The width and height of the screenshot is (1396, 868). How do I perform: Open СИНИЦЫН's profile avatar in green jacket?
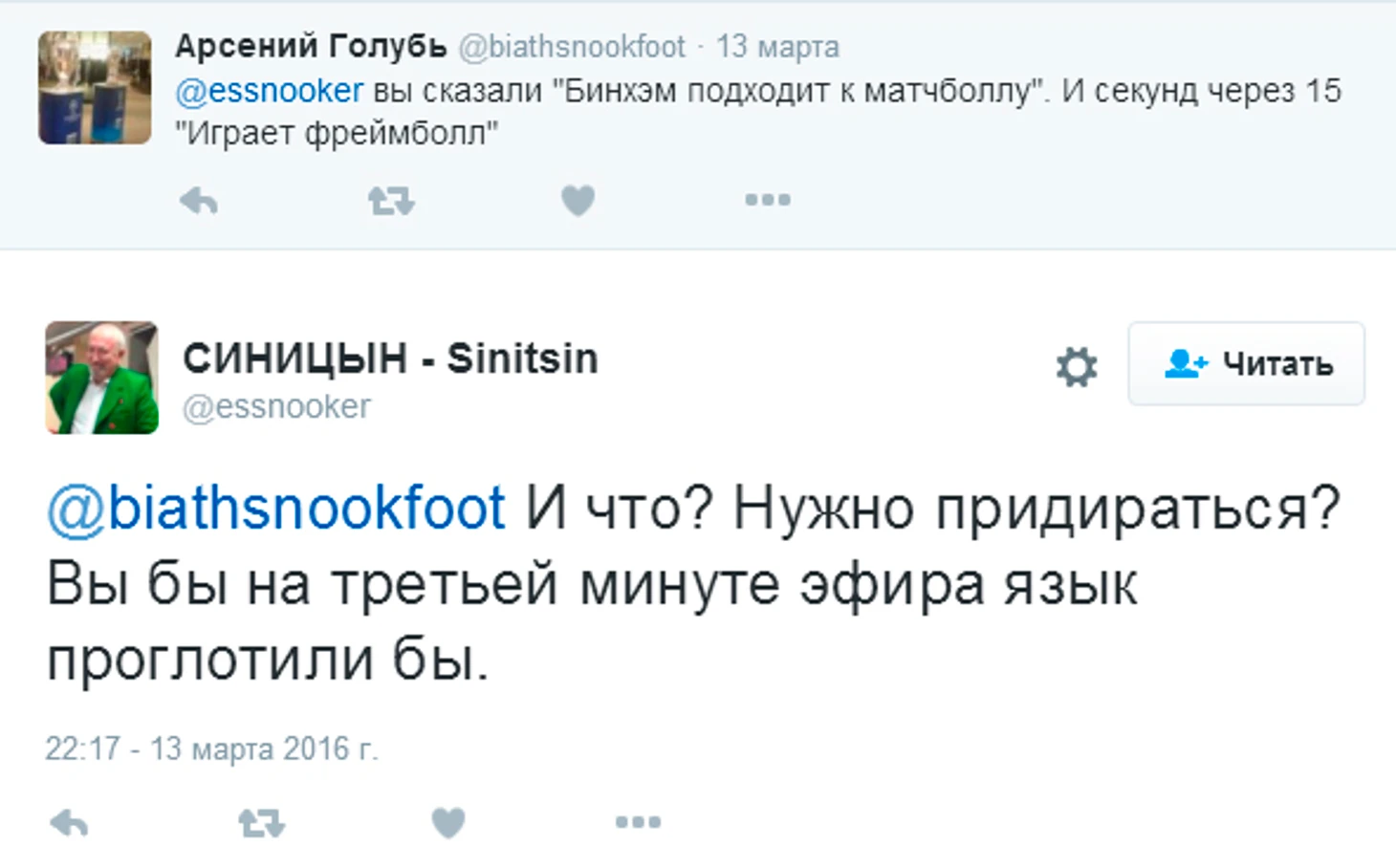pyautogui.click(x=102, y=378)
